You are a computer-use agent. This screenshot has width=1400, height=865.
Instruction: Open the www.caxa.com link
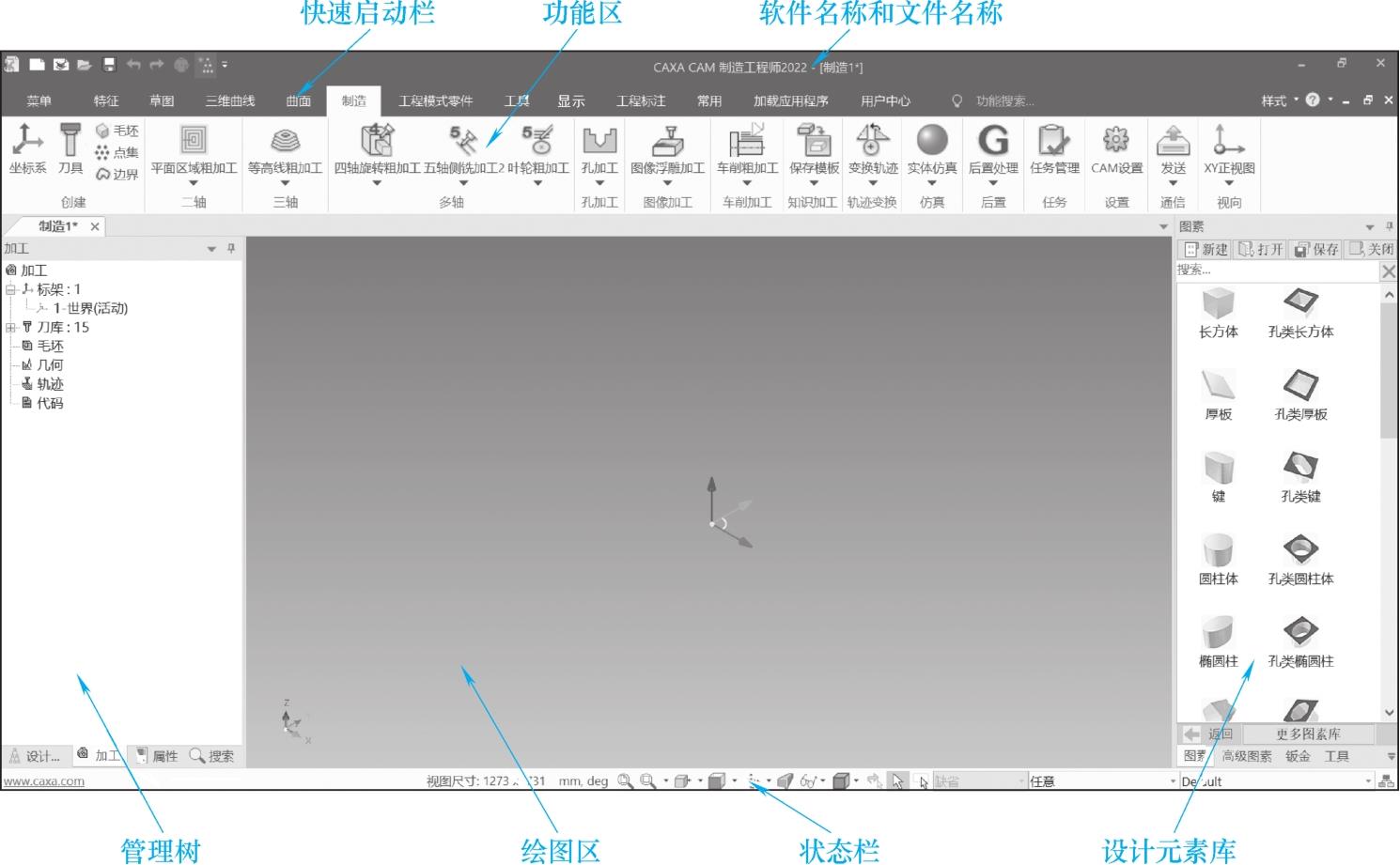[x=43, y=781]
